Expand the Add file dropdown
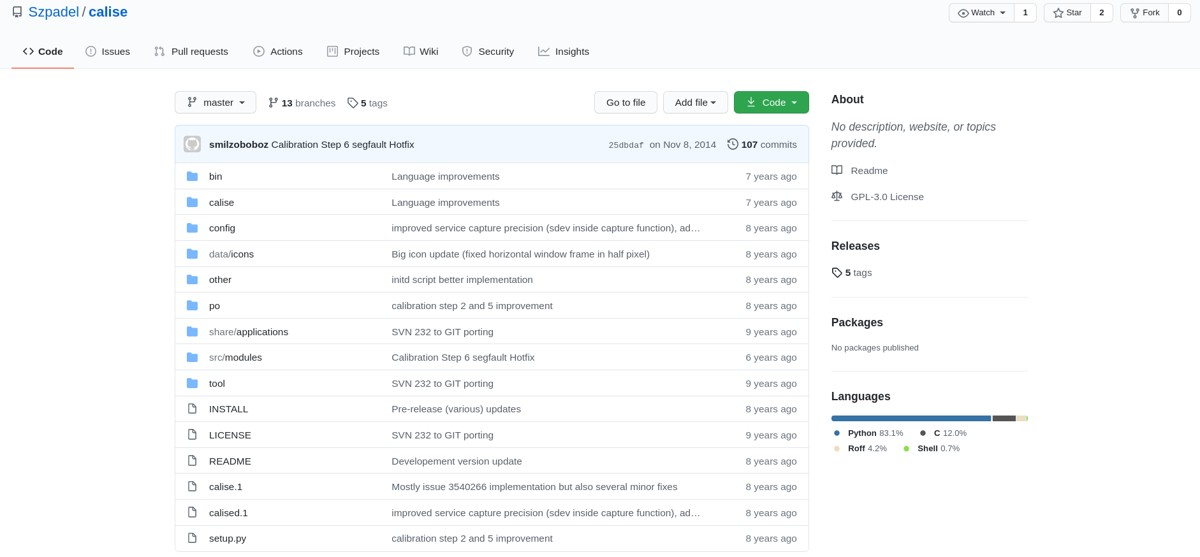 point(695,102)
